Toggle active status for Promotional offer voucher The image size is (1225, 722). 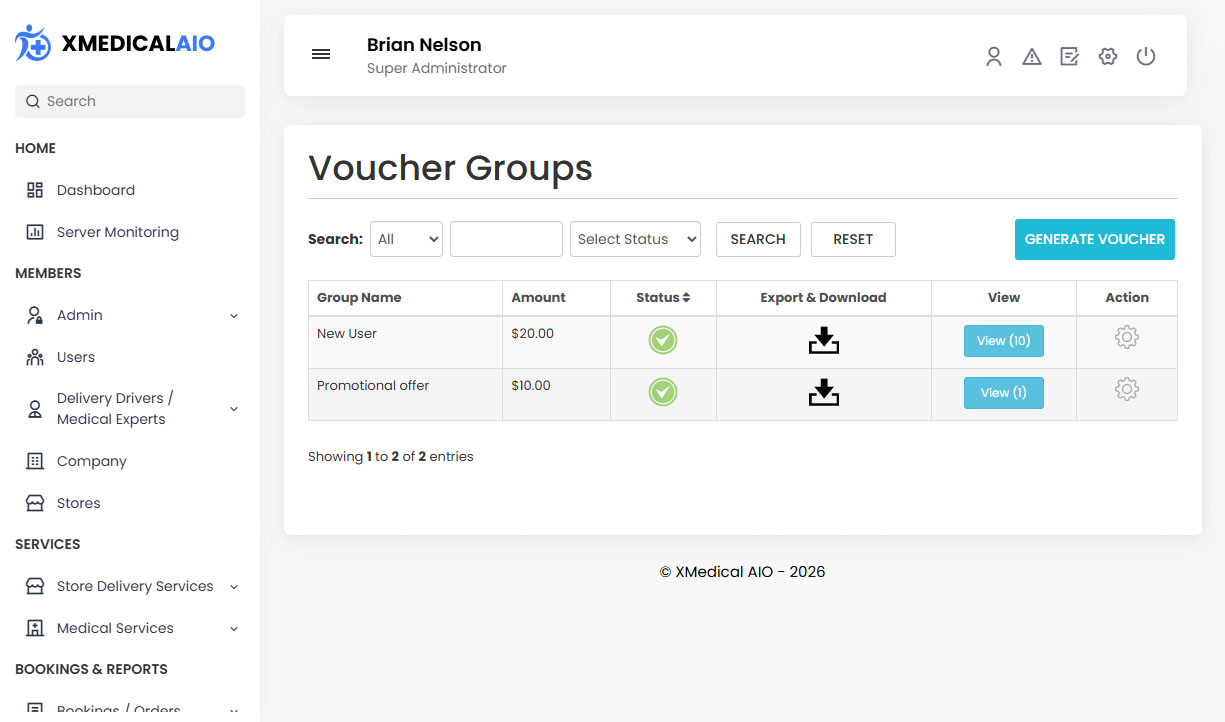663,392
